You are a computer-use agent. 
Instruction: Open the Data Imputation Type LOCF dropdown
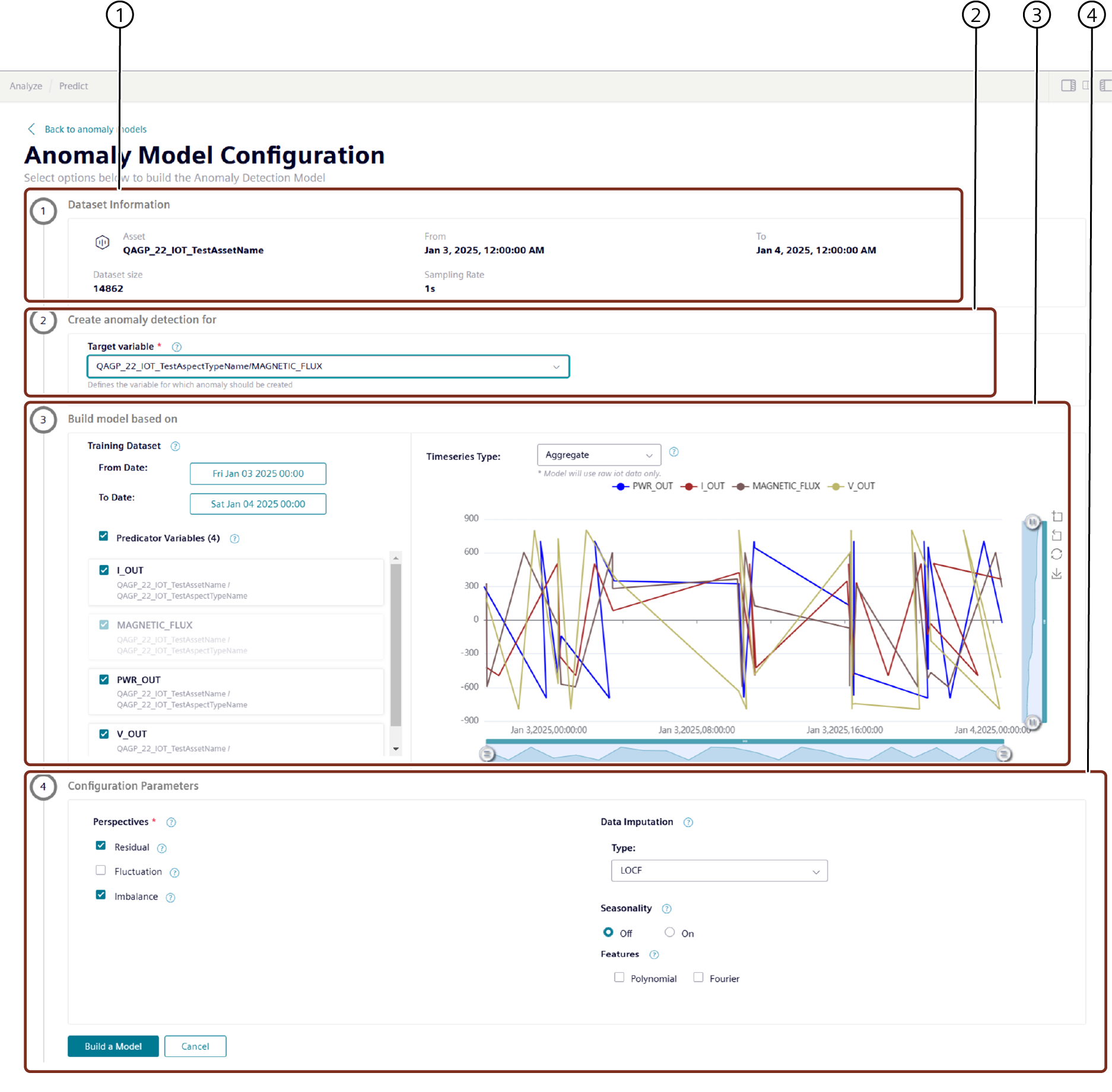(x=719, y=871)
